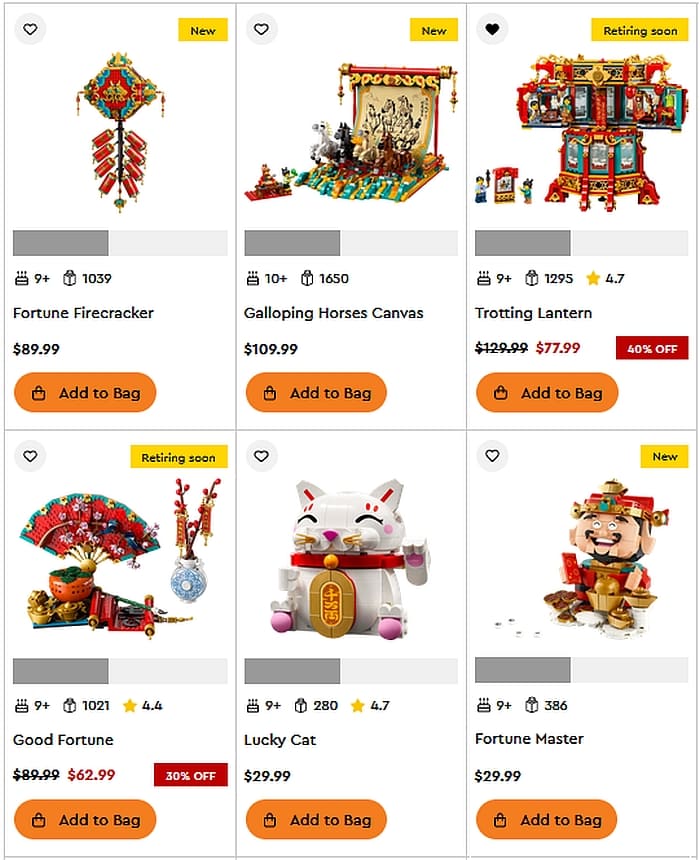Click the heart icon above Fortune Master
The height and width of the screenshot is (860, 700).
pos(492,456)
